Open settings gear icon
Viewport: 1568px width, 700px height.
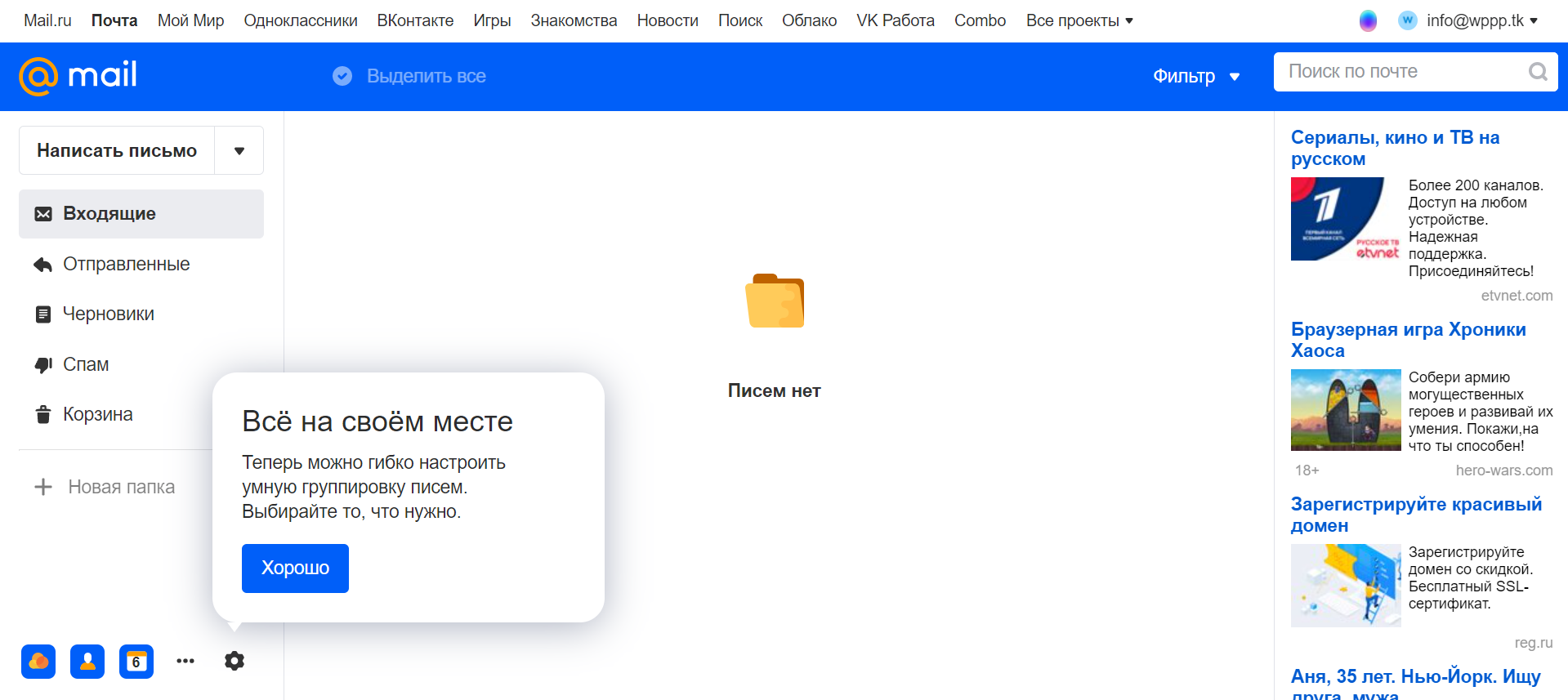click(235, 662)
